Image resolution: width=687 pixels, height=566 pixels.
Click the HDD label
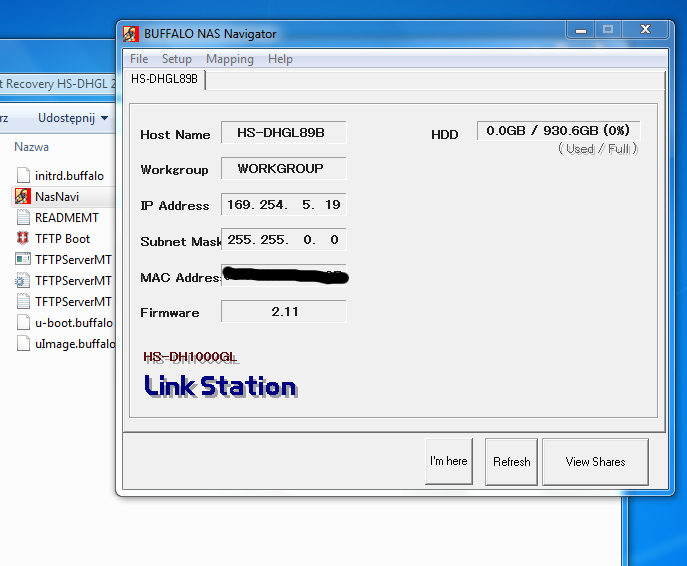tap(444, 134)
